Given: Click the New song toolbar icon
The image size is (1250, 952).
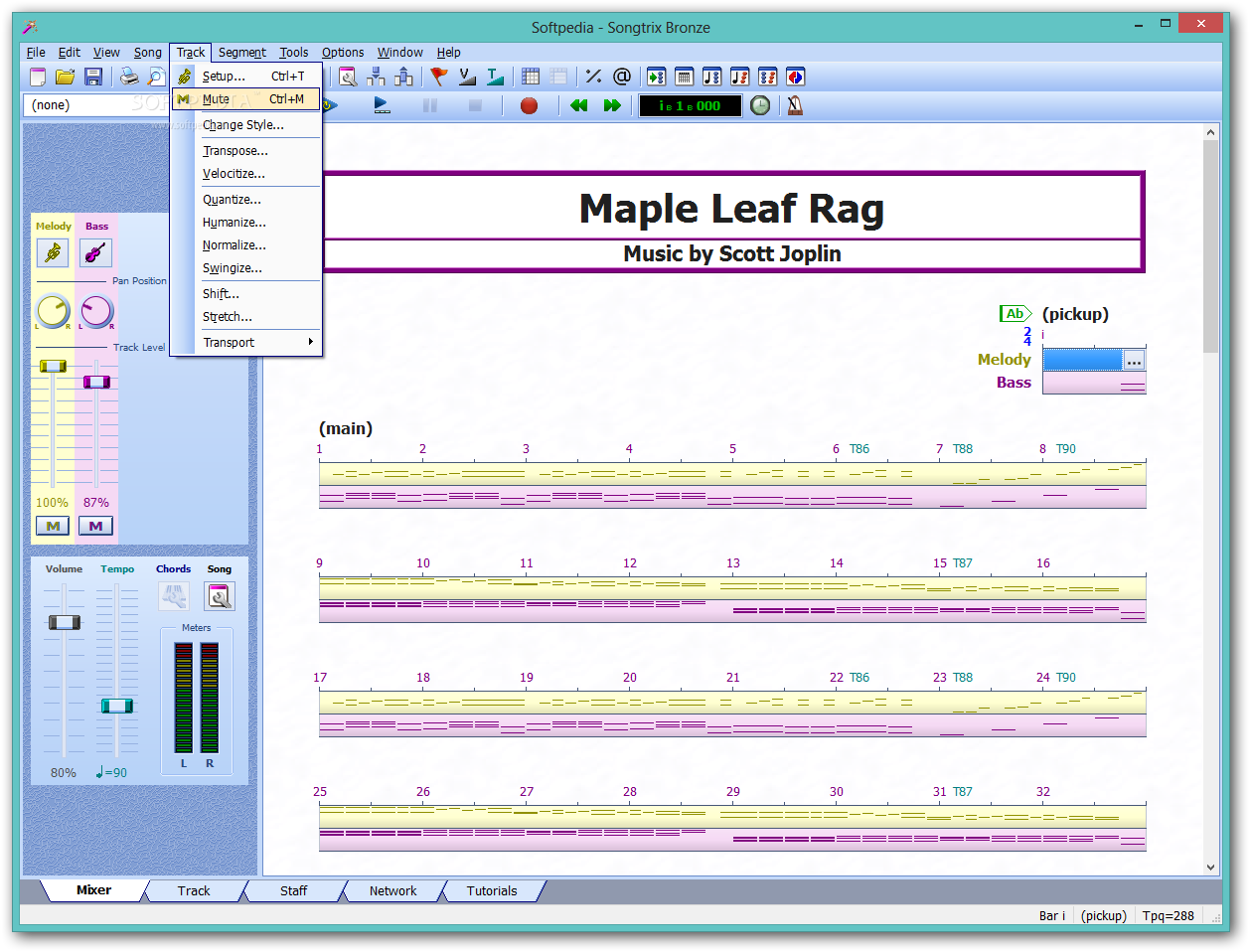Looking at the screenshot, I should click(x=38, y=77).
